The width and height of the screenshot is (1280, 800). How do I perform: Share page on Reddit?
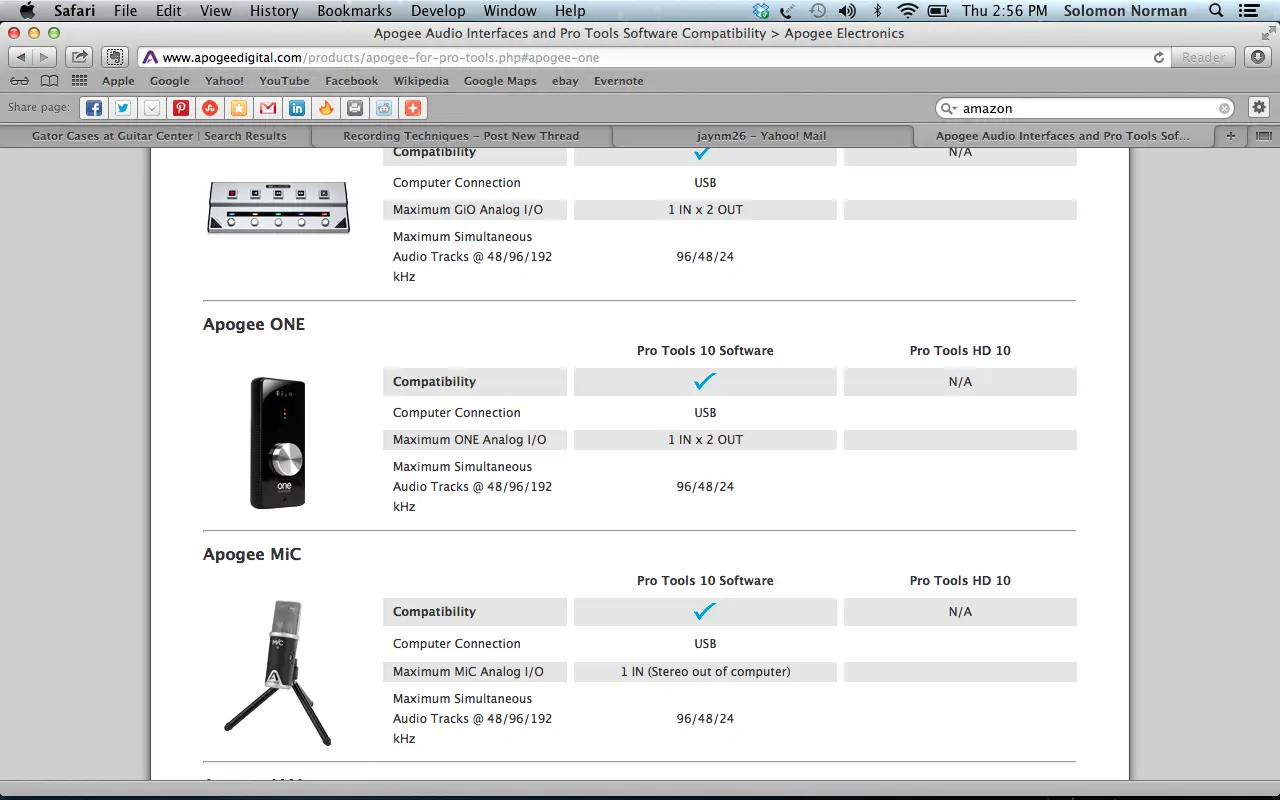pos(383,108)
